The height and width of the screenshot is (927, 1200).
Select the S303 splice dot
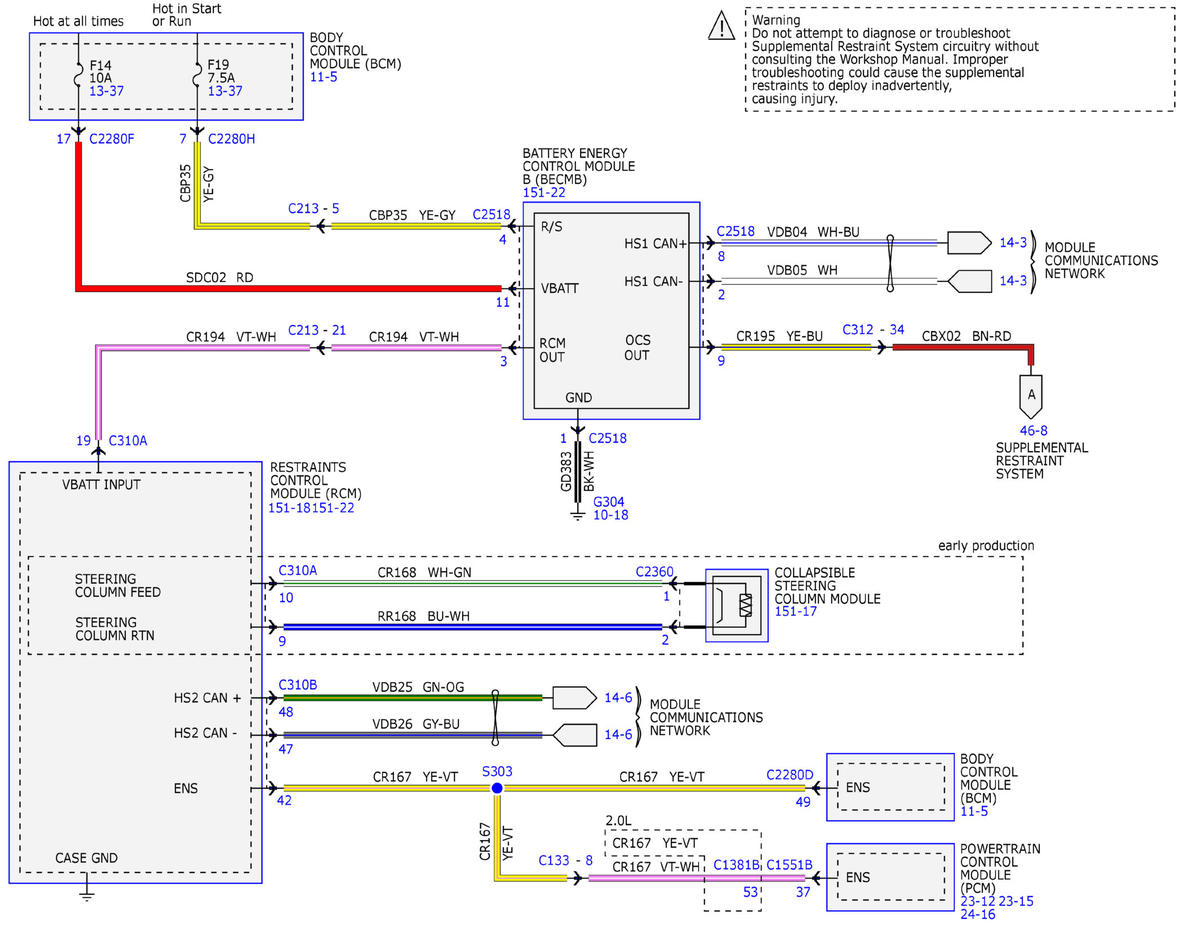496,788
